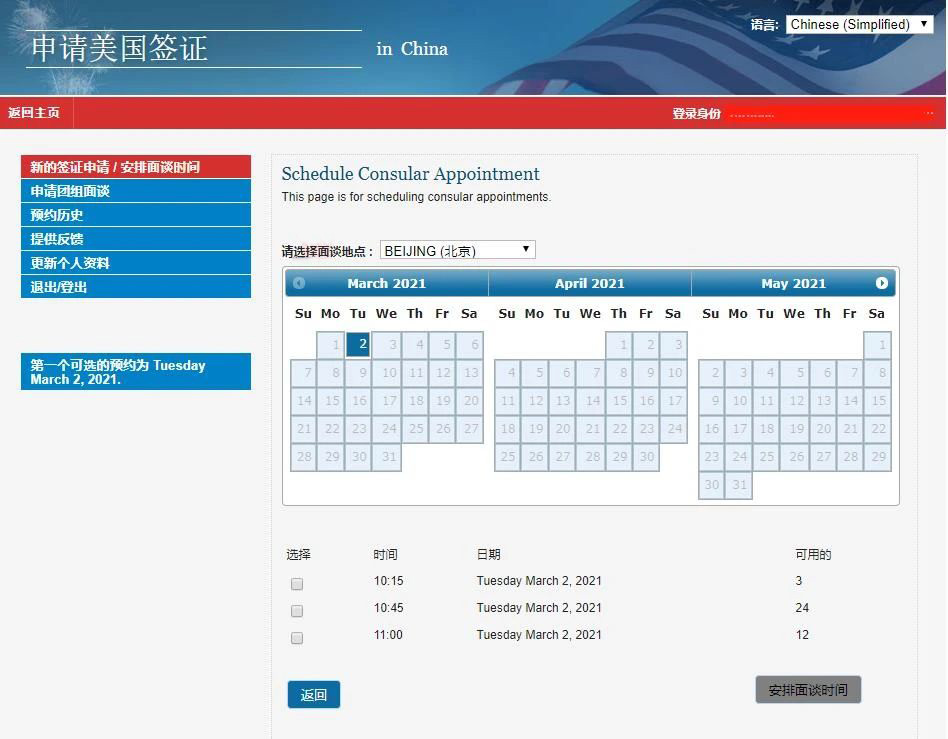This screenshot has height=739, width=948.
Task: Select 提供反馈 sidebar item
Action: (x=136, y=238)
